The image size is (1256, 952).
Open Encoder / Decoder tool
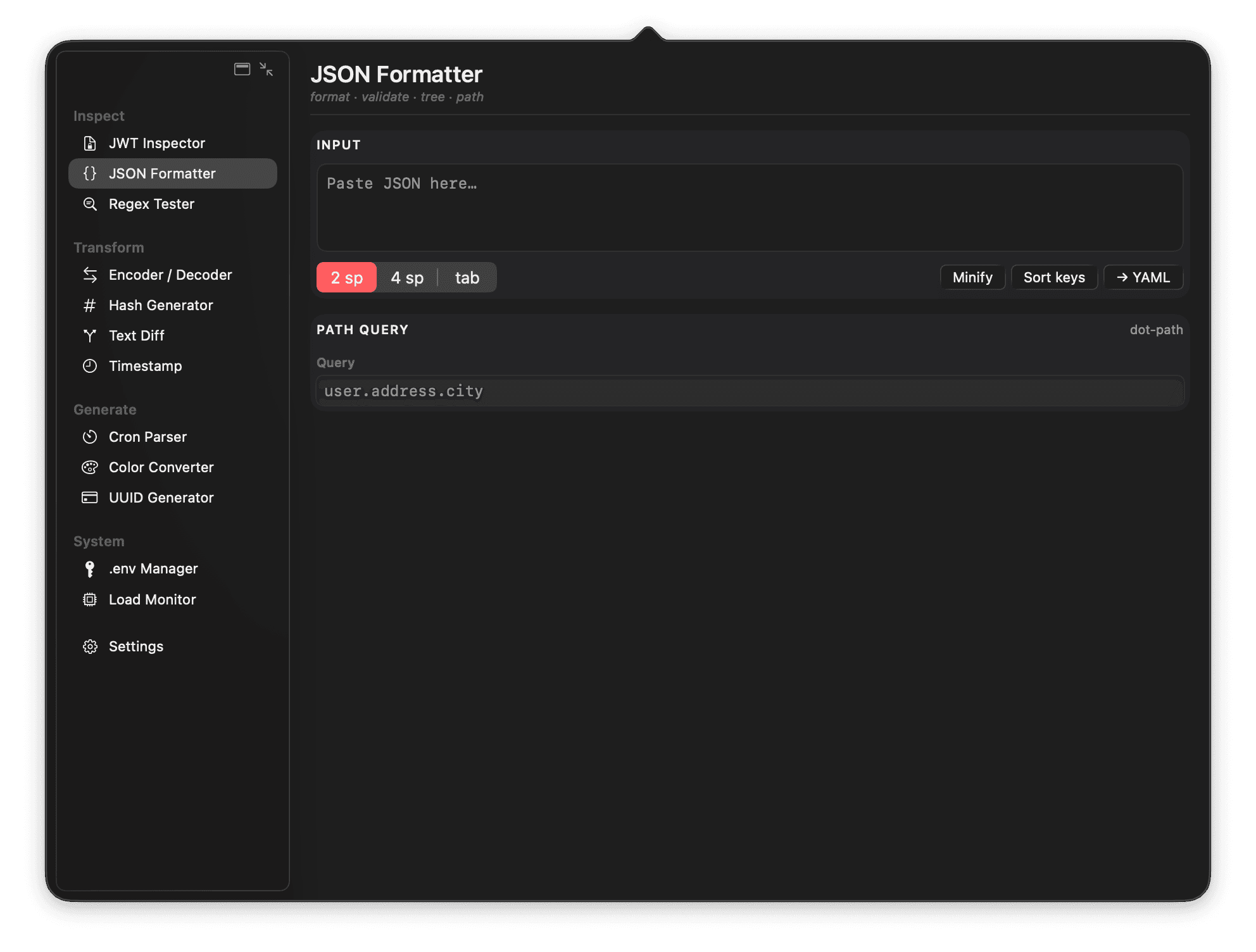click(173, 275)
